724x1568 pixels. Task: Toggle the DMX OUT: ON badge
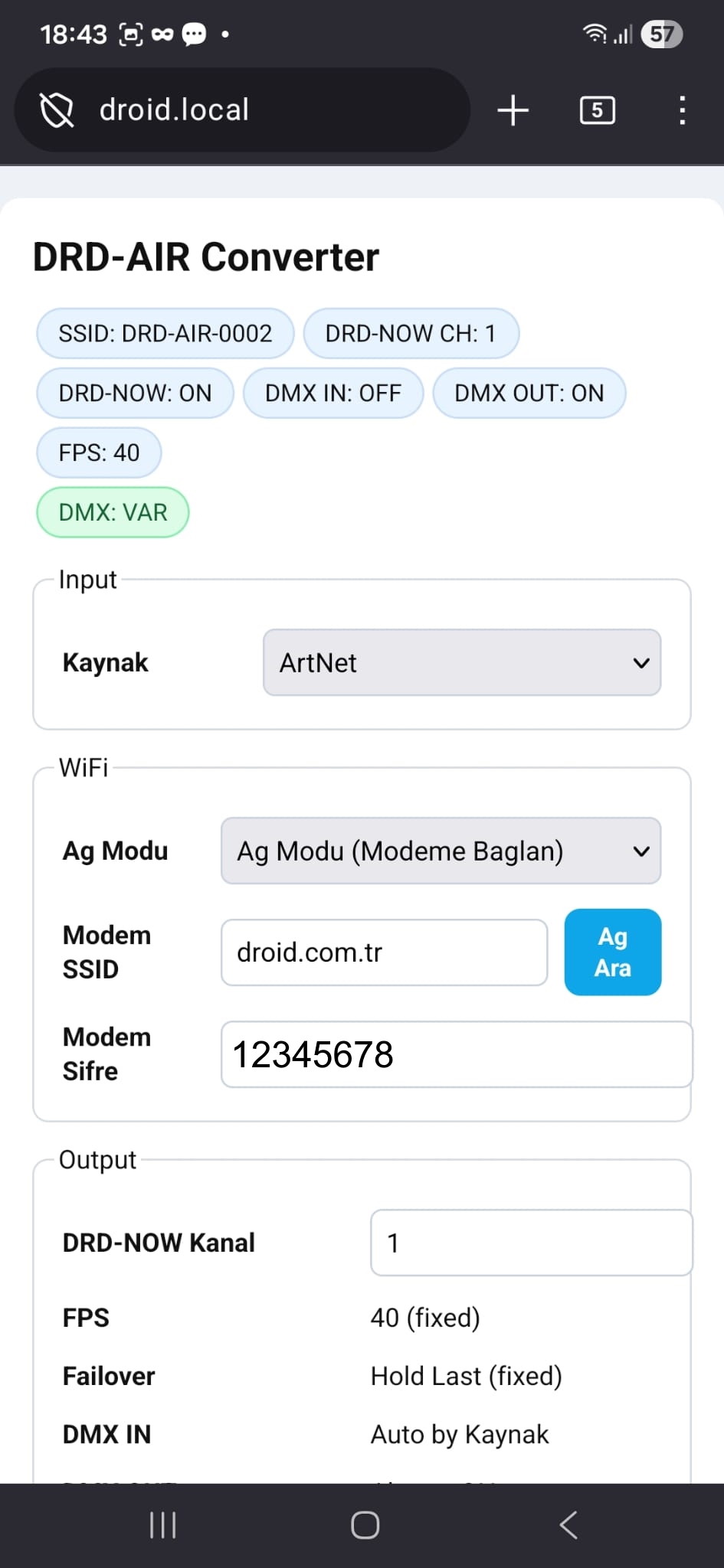tap(529, 393)
